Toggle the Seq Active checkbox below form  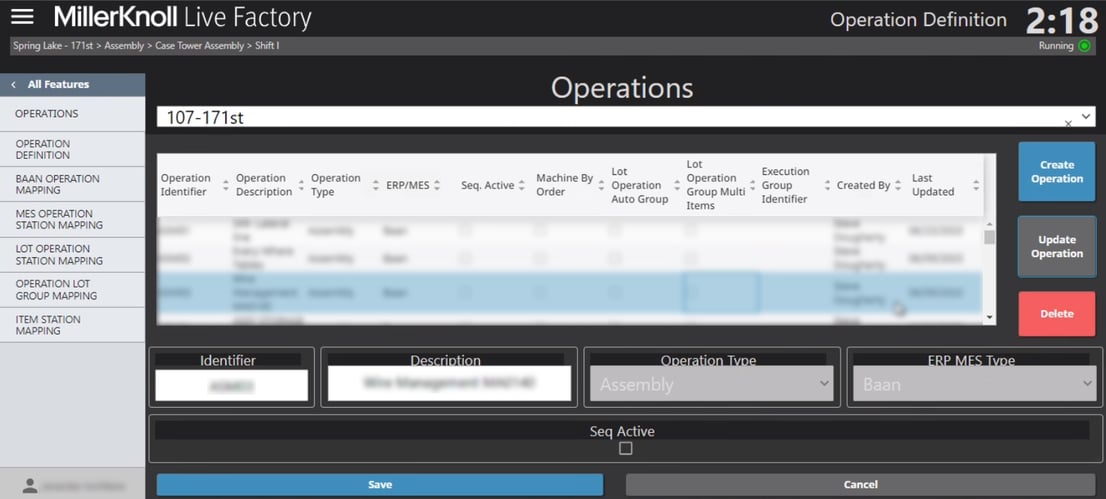[626, 448]
